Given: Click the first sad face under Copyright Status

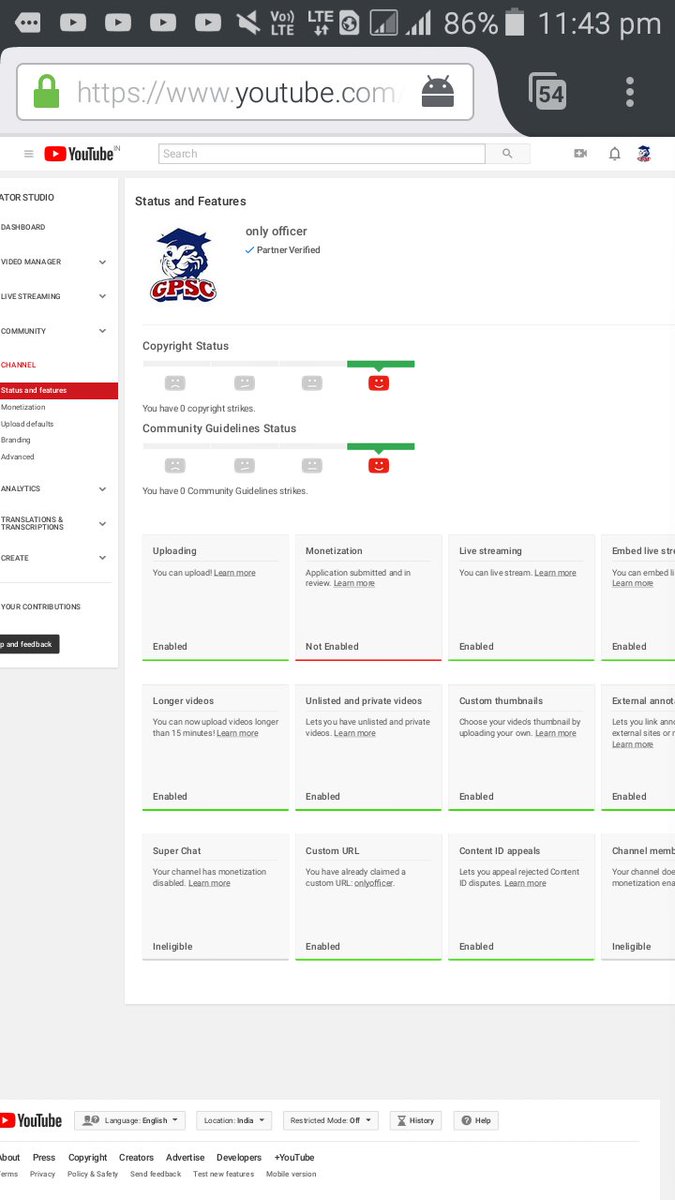Looking at the screenshot, I should tap(175, 383).
